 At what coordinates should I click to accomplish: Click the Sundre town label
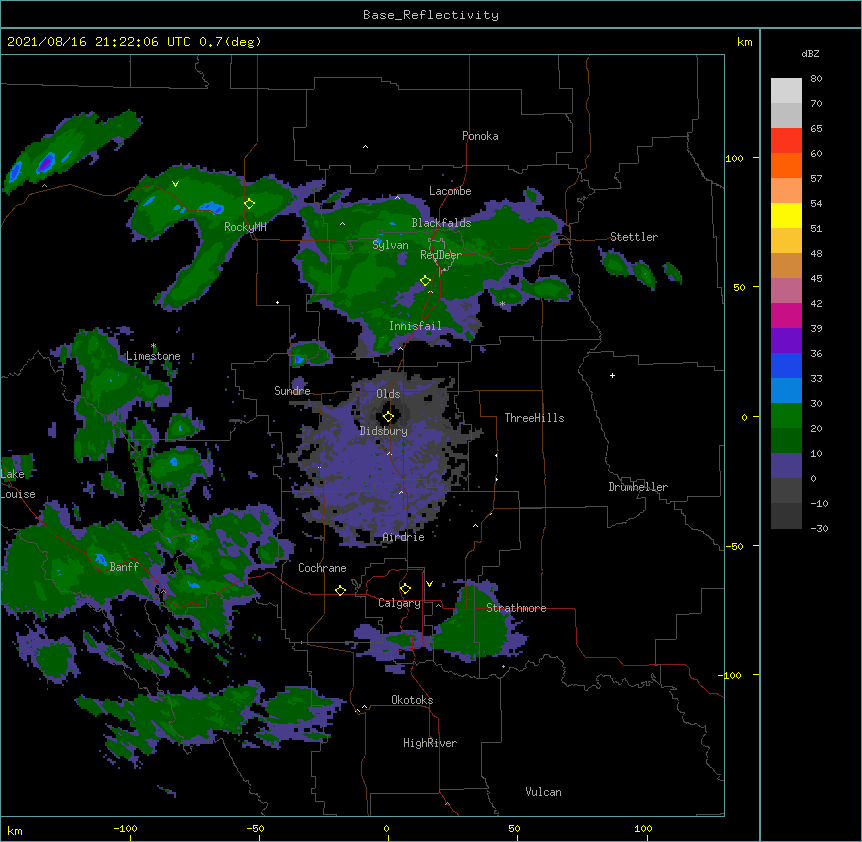point(292,391)
